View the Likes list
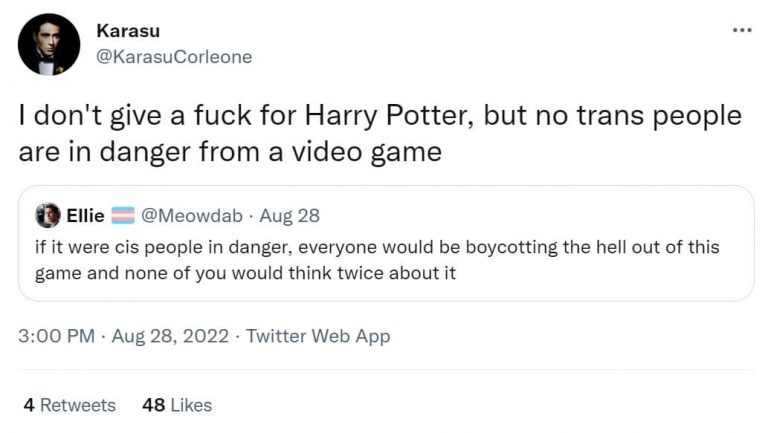Viewport: 768px width, 433px height. pos(191,405)
